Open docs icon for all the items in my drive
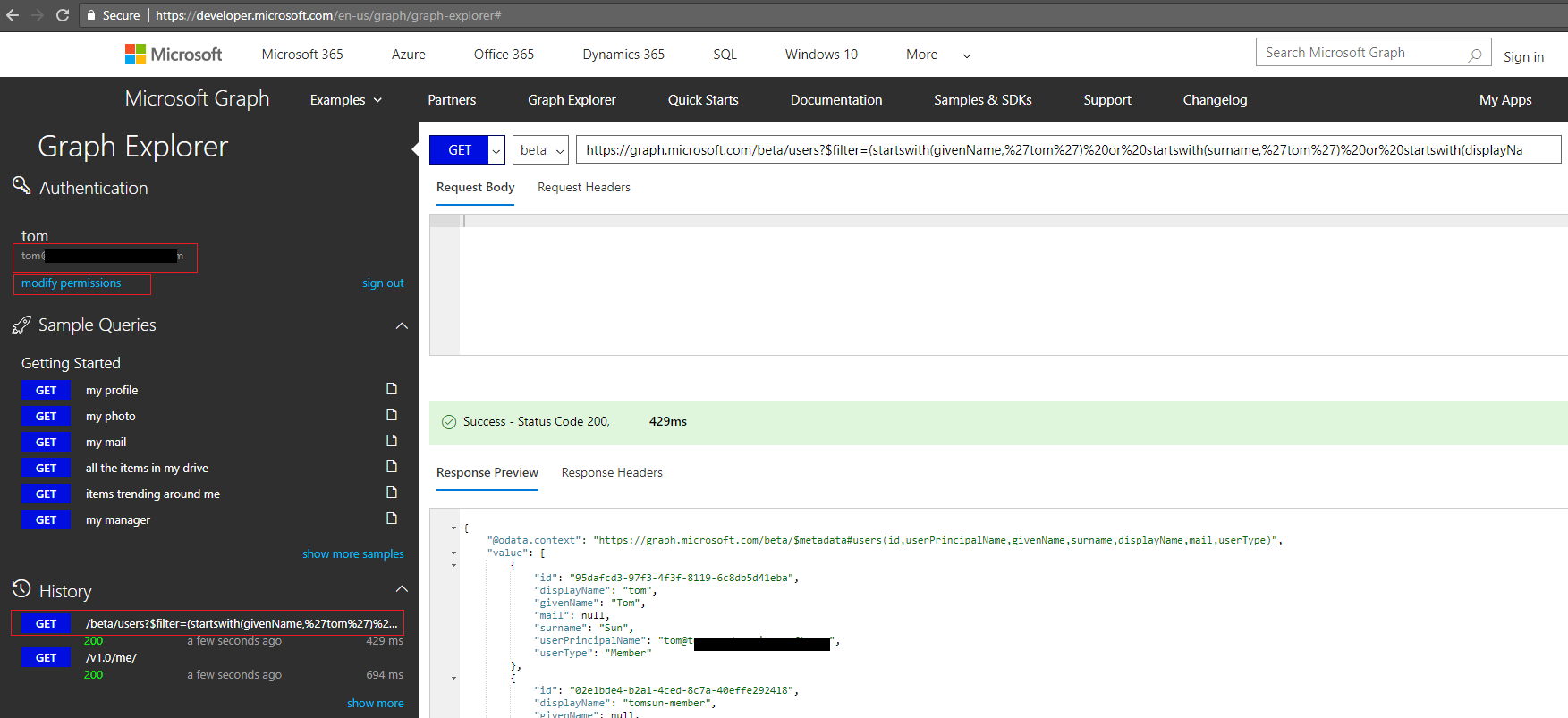The width and height of the screenshot is (1568, 718). (x=391, y=467)
